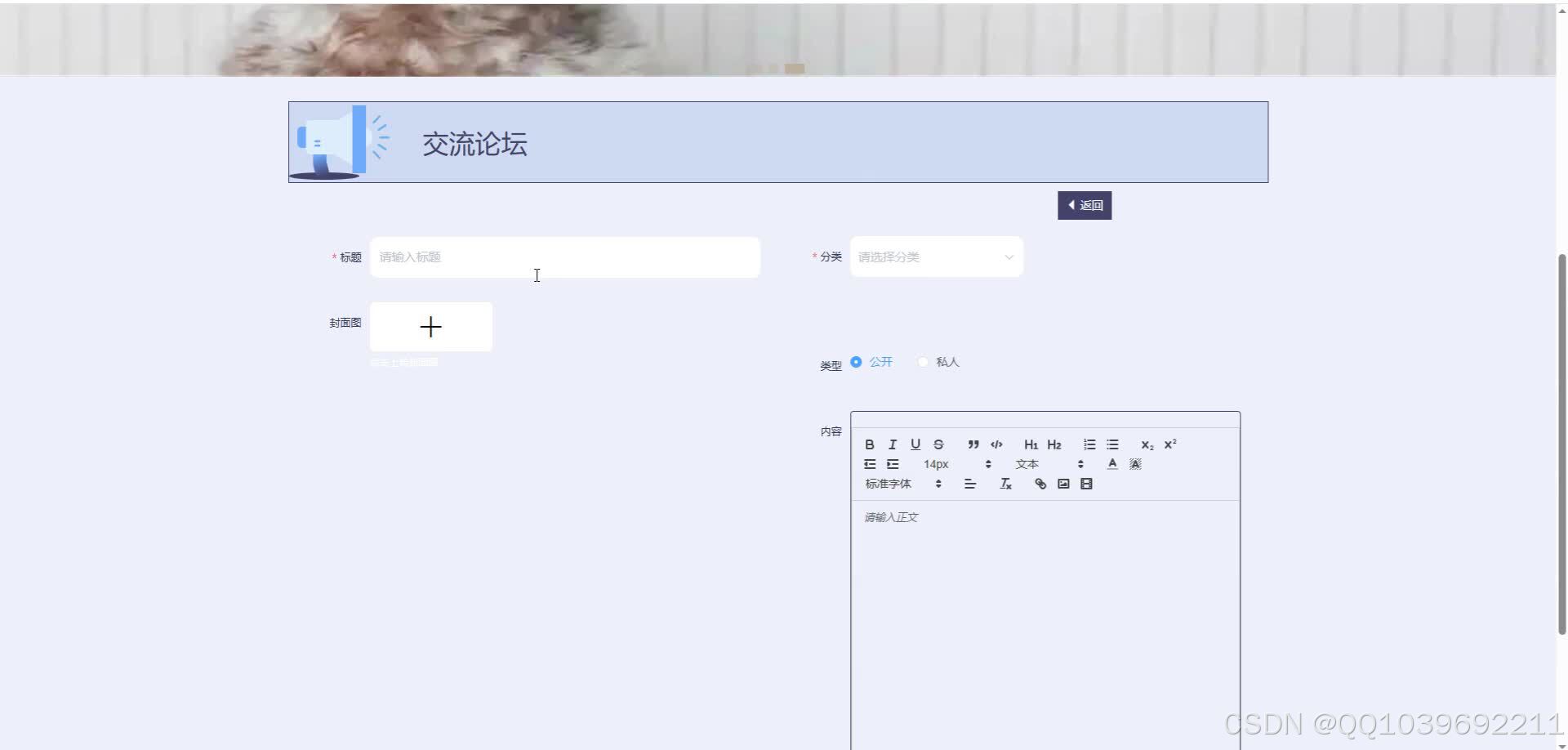Viewport: 1568px width, 750px height.
Task: Insert a code block
Action: (997, 444)
